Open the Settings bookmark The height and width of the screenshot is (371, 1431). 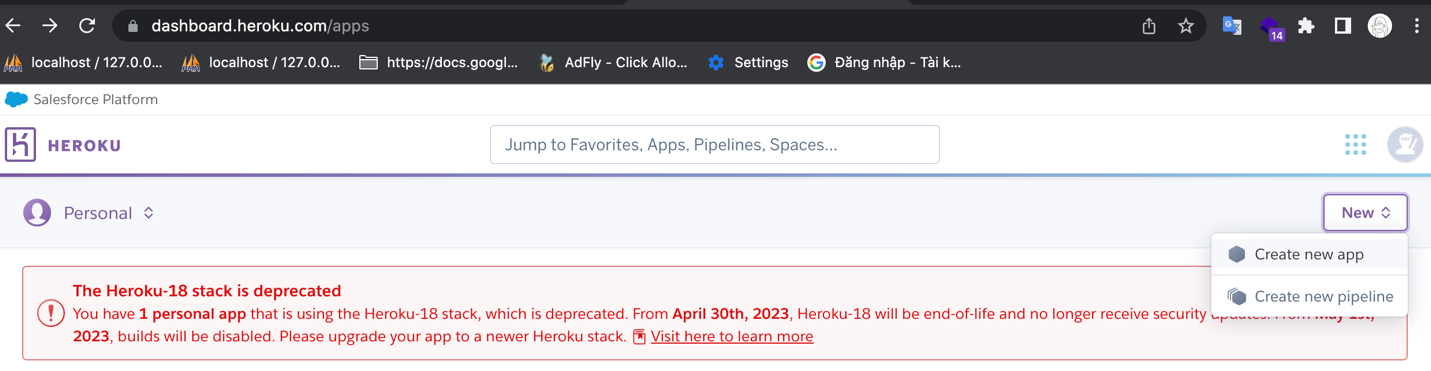(748, 62)
